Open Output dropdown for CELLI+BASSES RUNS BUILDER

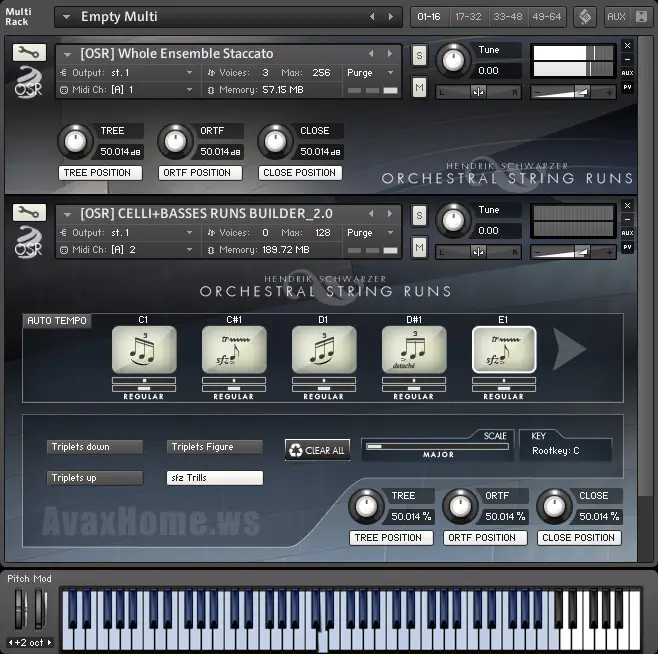click(x=189, y=233)
